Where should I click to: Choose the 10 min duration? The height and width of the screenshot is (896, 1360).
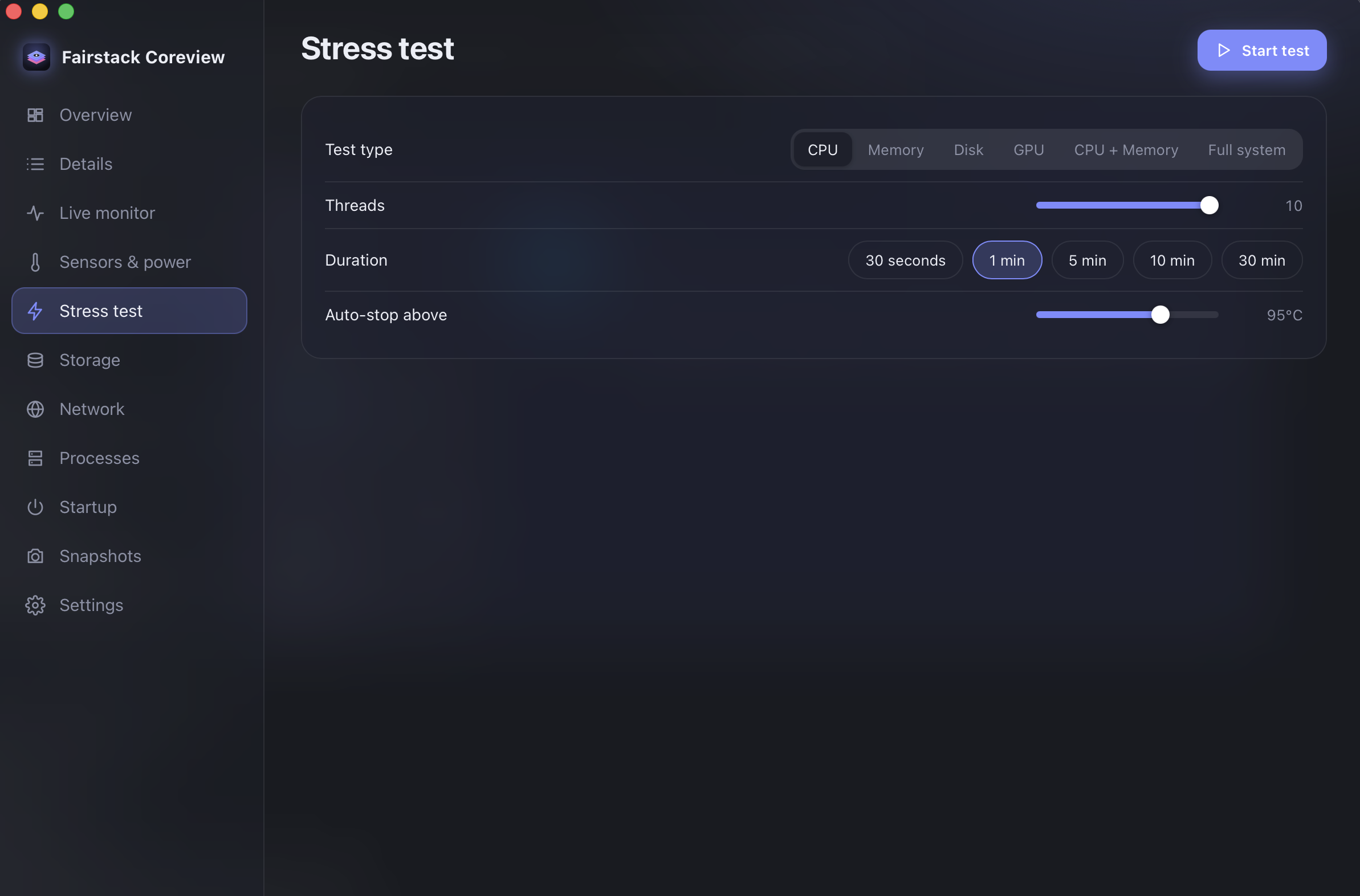point(1172,260)
